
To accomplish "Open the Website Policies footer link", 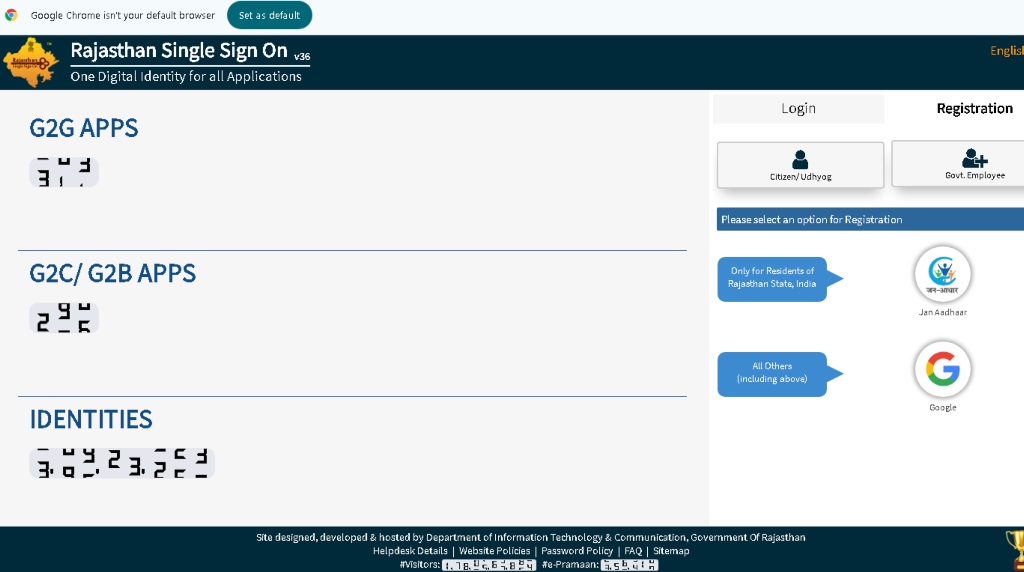I will [494, 551].
